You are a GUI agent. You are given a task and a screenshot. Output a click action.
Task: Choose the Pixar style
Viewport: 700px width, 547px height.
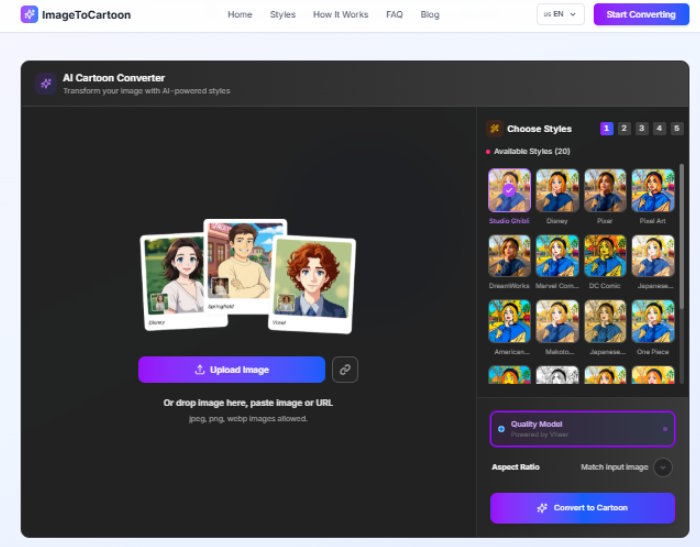605,189
